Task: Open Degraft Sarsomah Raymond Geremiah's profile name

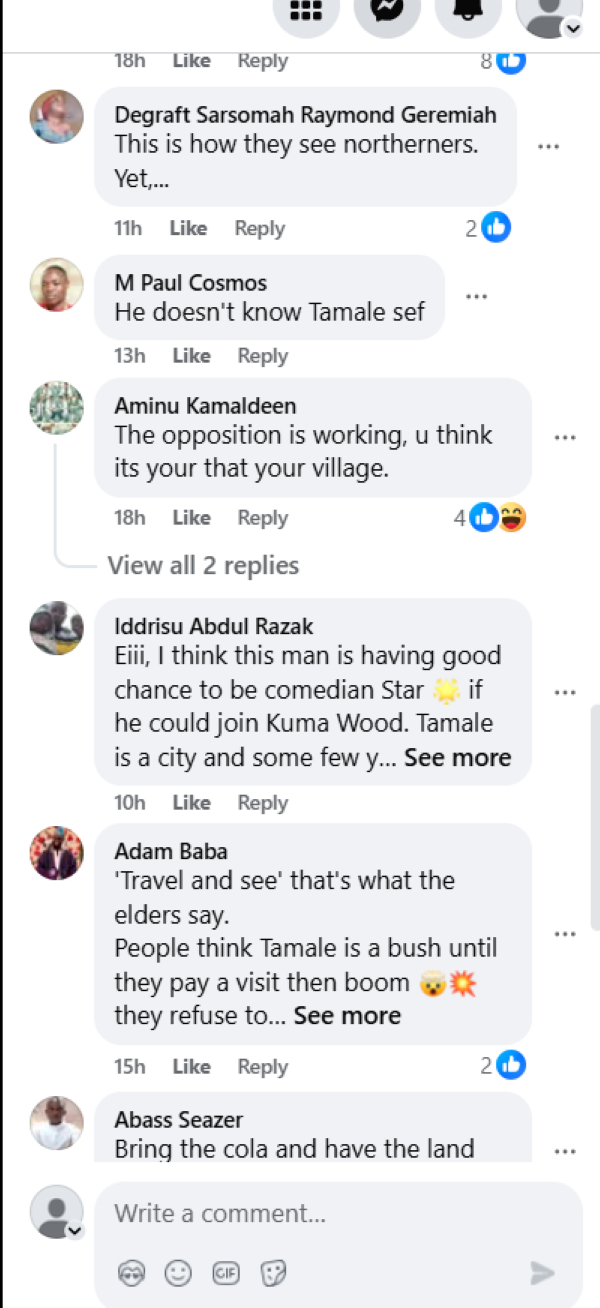Action: [x=305, y=115]
